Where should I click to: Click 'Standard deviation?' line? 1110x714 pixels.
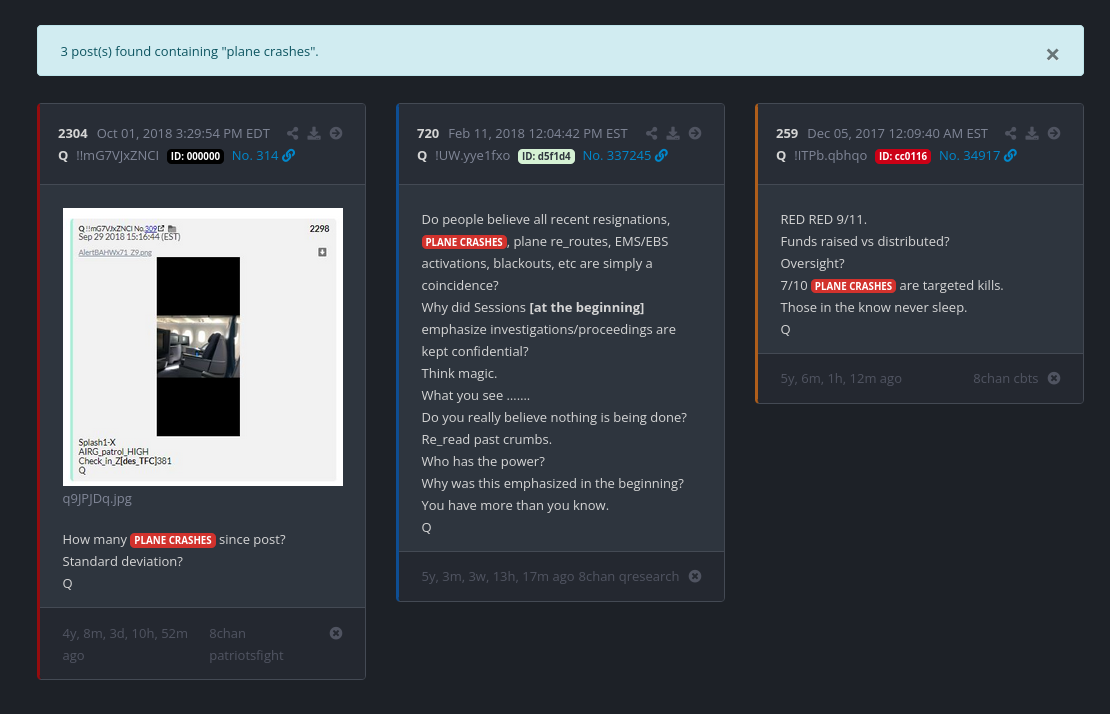coord(122,561)
